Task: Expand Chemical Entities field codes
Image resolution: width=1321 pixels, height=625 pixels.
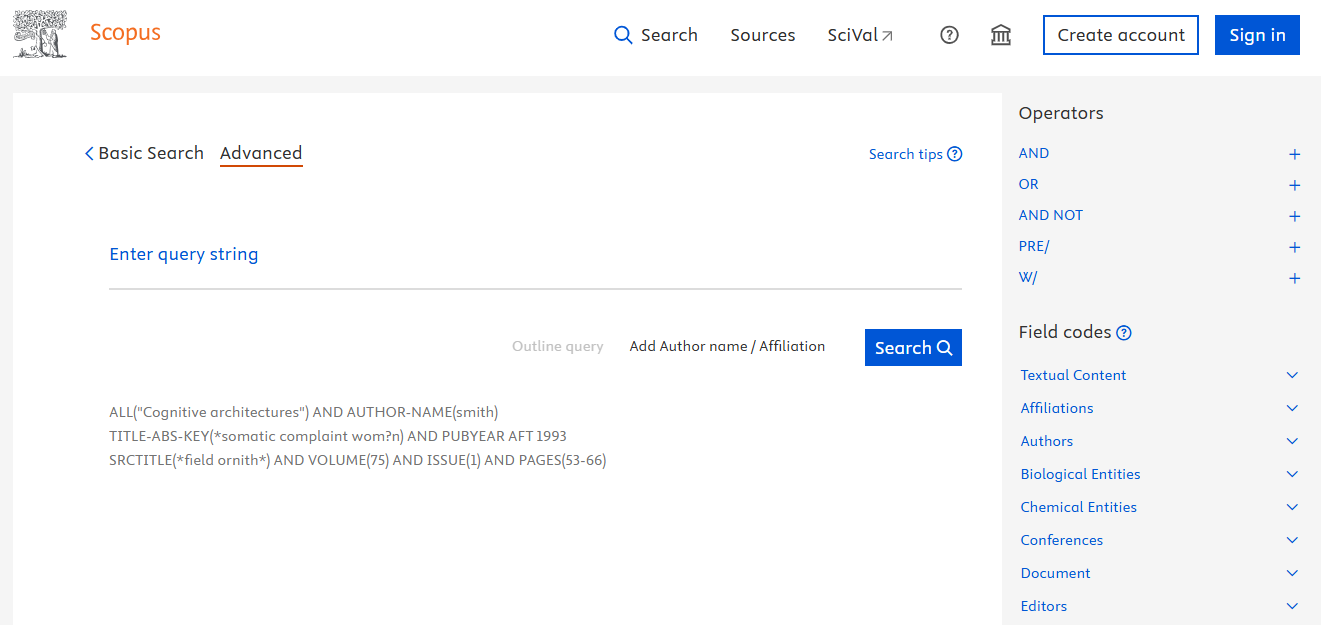Action: (x=1292, y=507)
